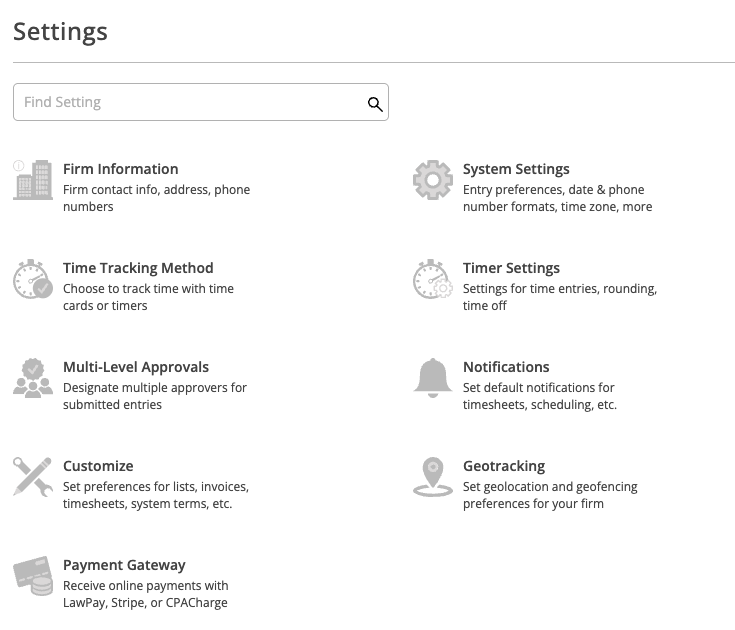Click the Payment Gateway credit card icon
Image resolution: width=735 pixels, height=630 pixels.
coord(33,576)
